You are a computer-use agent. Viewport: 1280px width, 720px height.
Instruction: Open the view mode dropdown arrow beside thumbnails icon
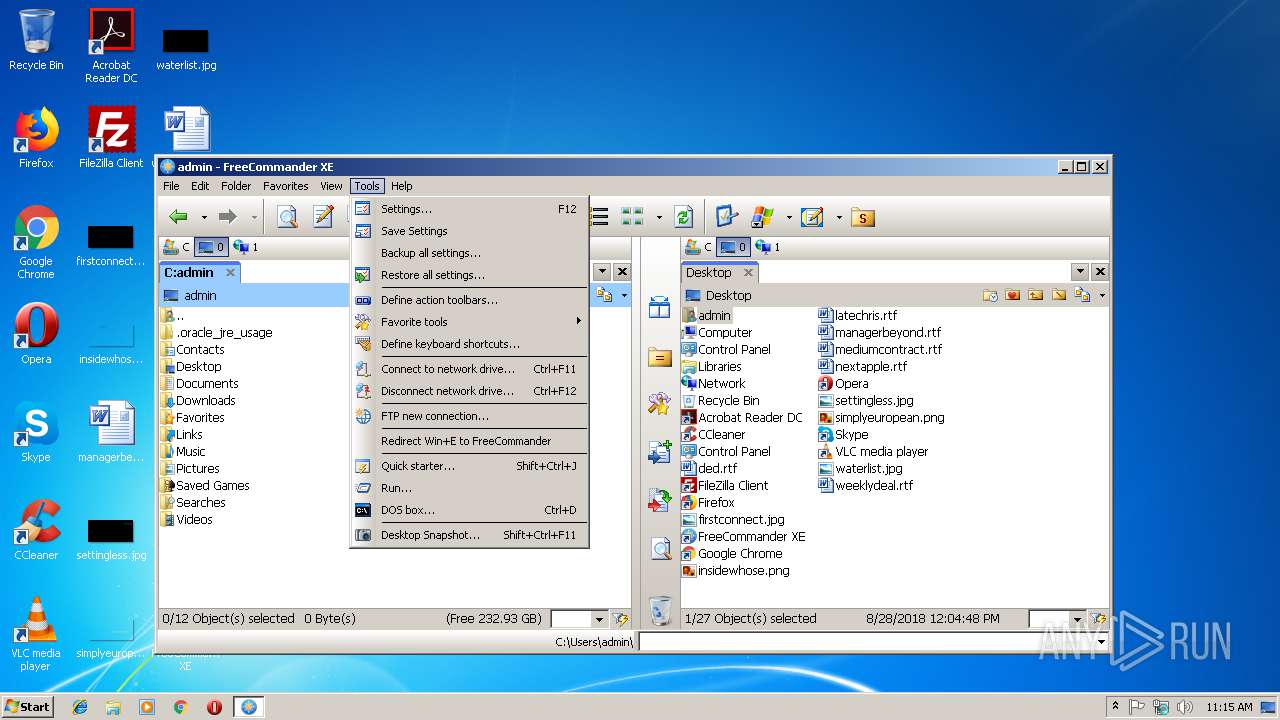point(658,217)
